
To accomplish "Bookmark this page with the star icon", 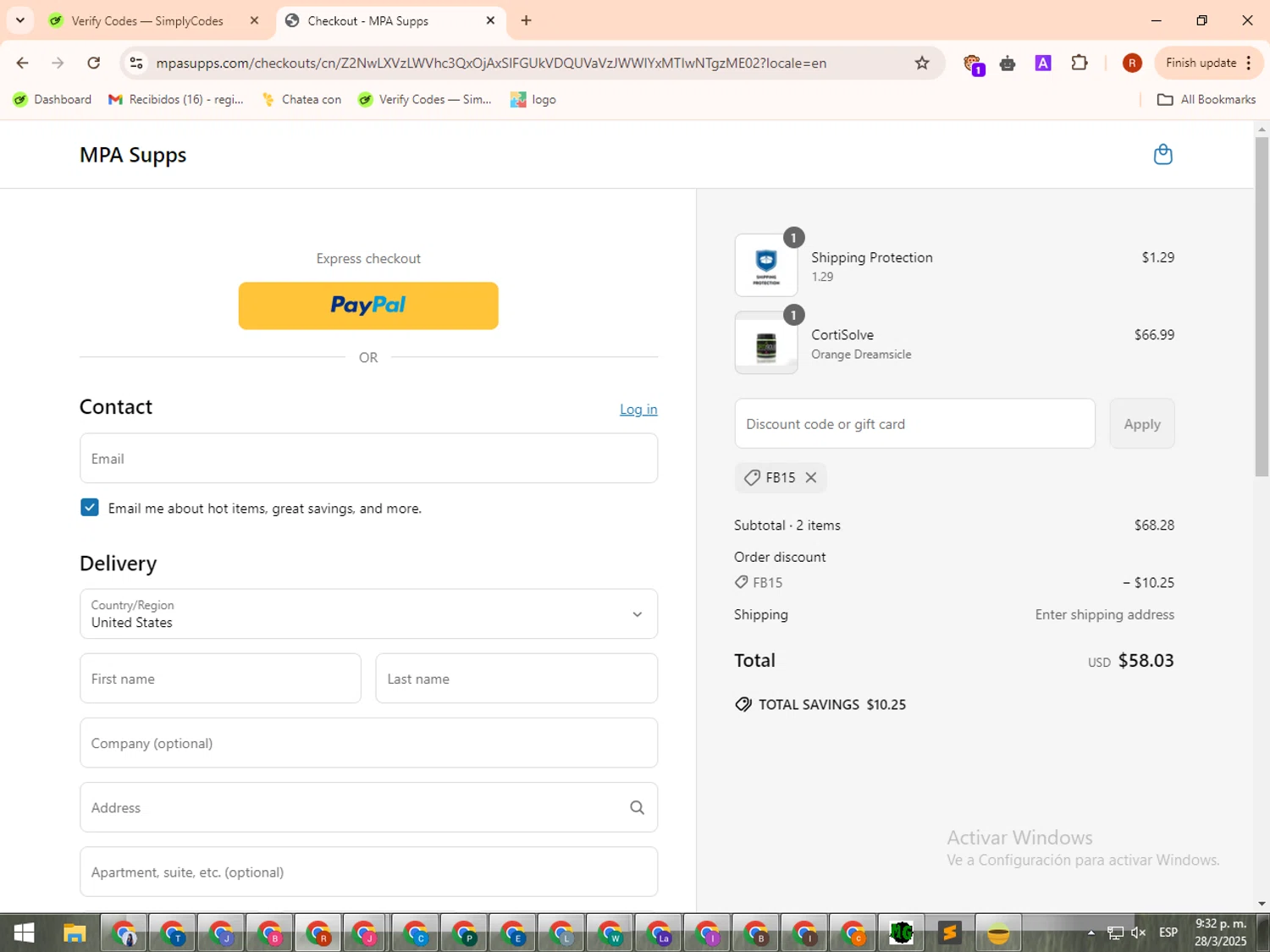I will pyautogui.click(x=922, y=63).
